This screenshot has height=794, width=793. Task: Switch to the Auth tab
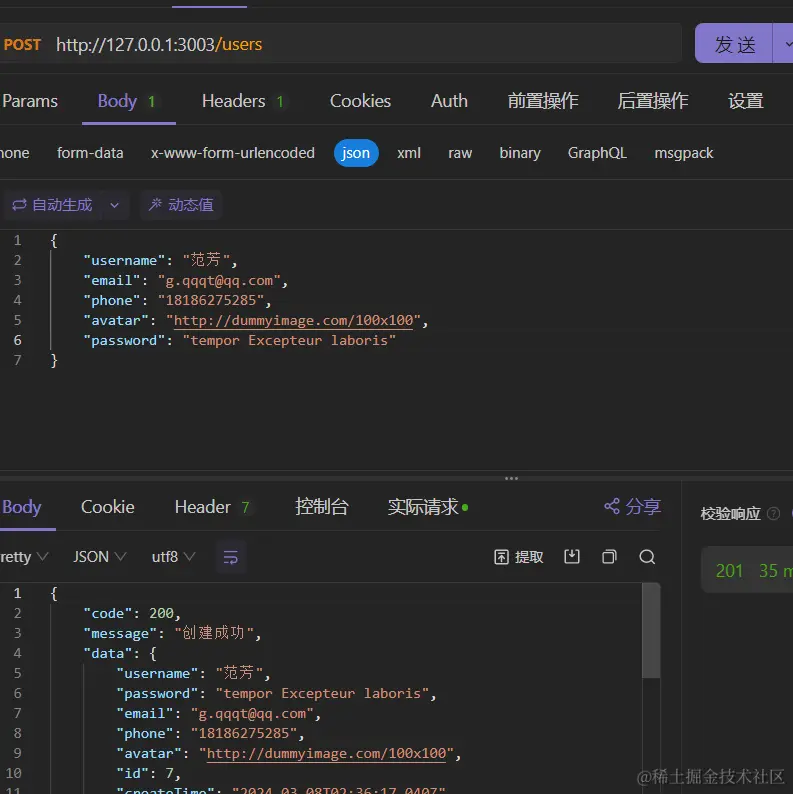(449, 101)
